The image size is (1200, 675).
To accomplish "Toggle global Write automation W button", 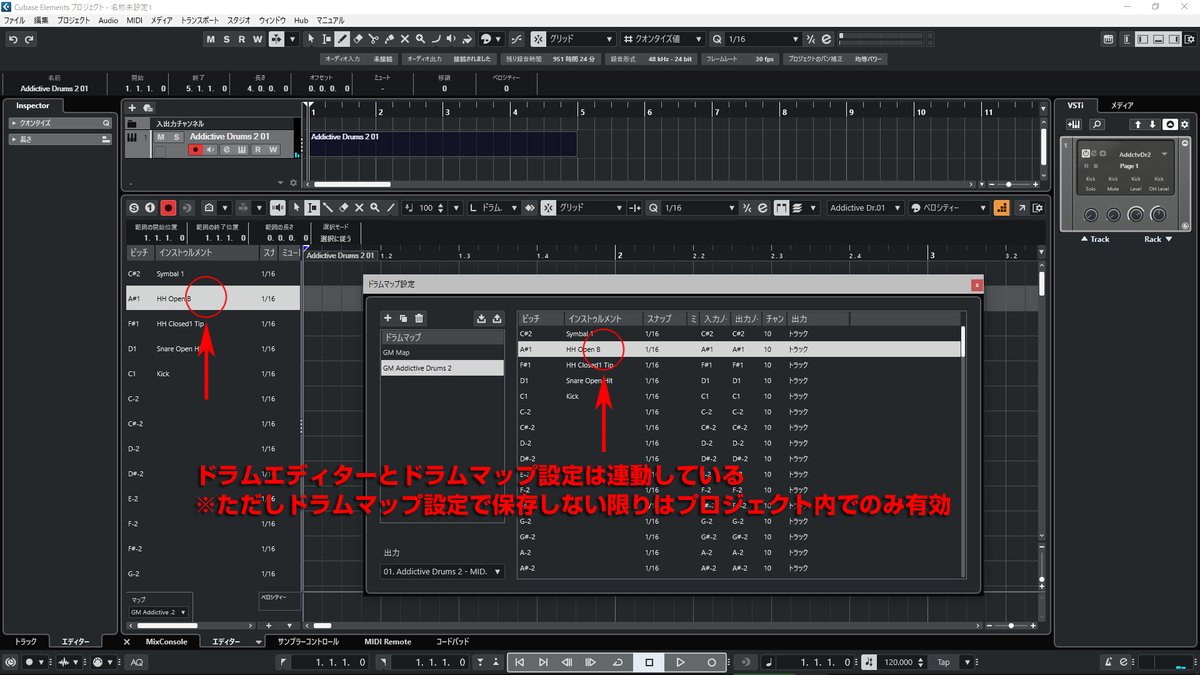I will pyautogui.click(x=258, y=39).
